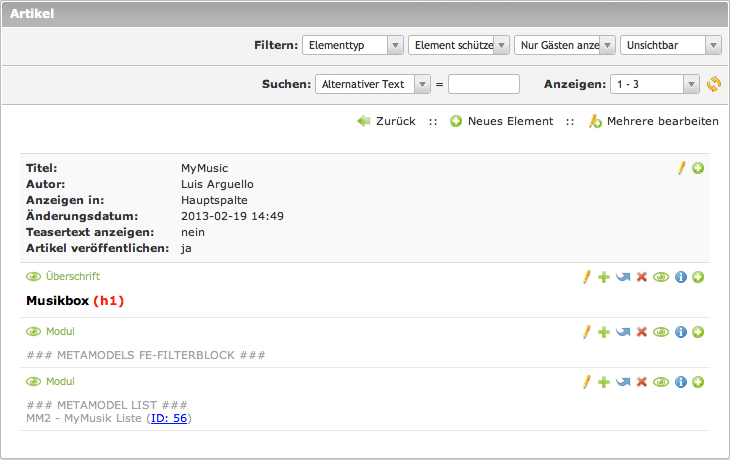Image resolution: width=730 pixels, height=460 pixels.
Task: Insert new element after FE-Filterblock with round plus icon
Action: pyautogui.click(x=698, y=332)
